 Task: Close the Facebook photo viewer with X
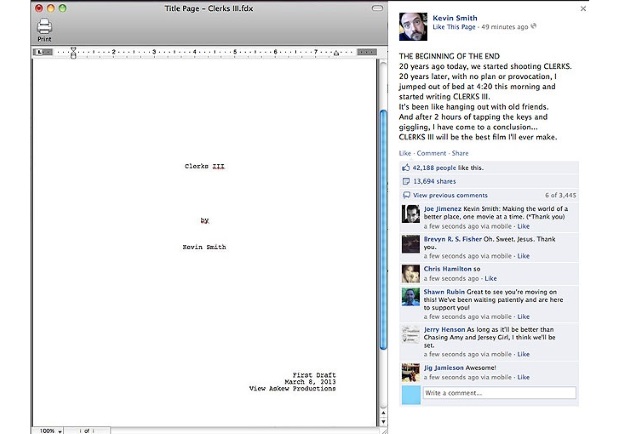[583, 8]
